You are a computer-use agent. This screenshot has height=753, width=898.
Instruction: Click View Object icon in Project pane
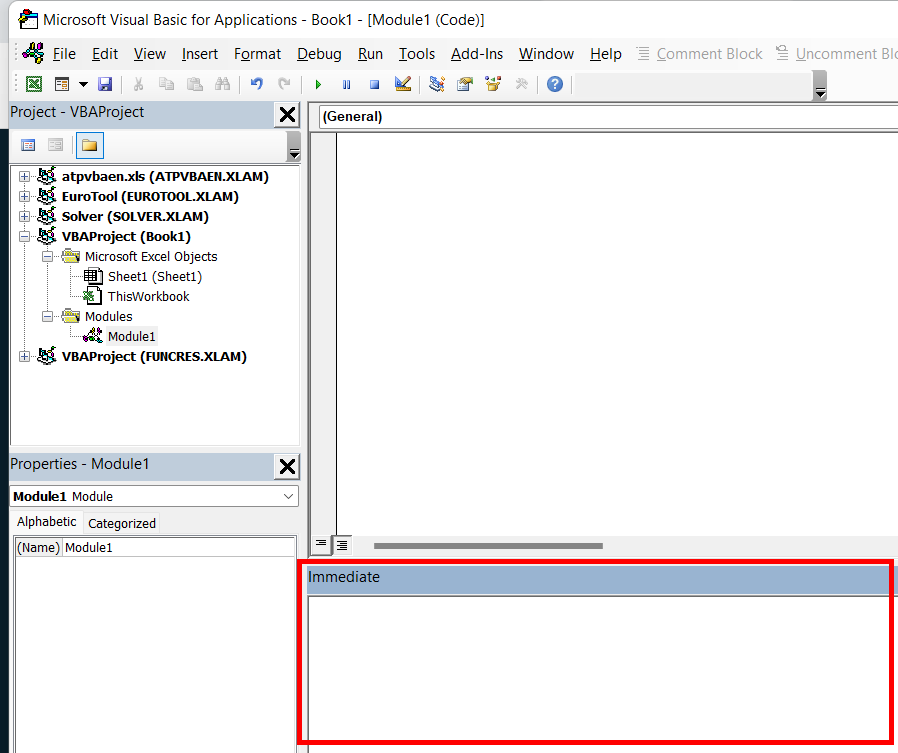tap(55, 145)
